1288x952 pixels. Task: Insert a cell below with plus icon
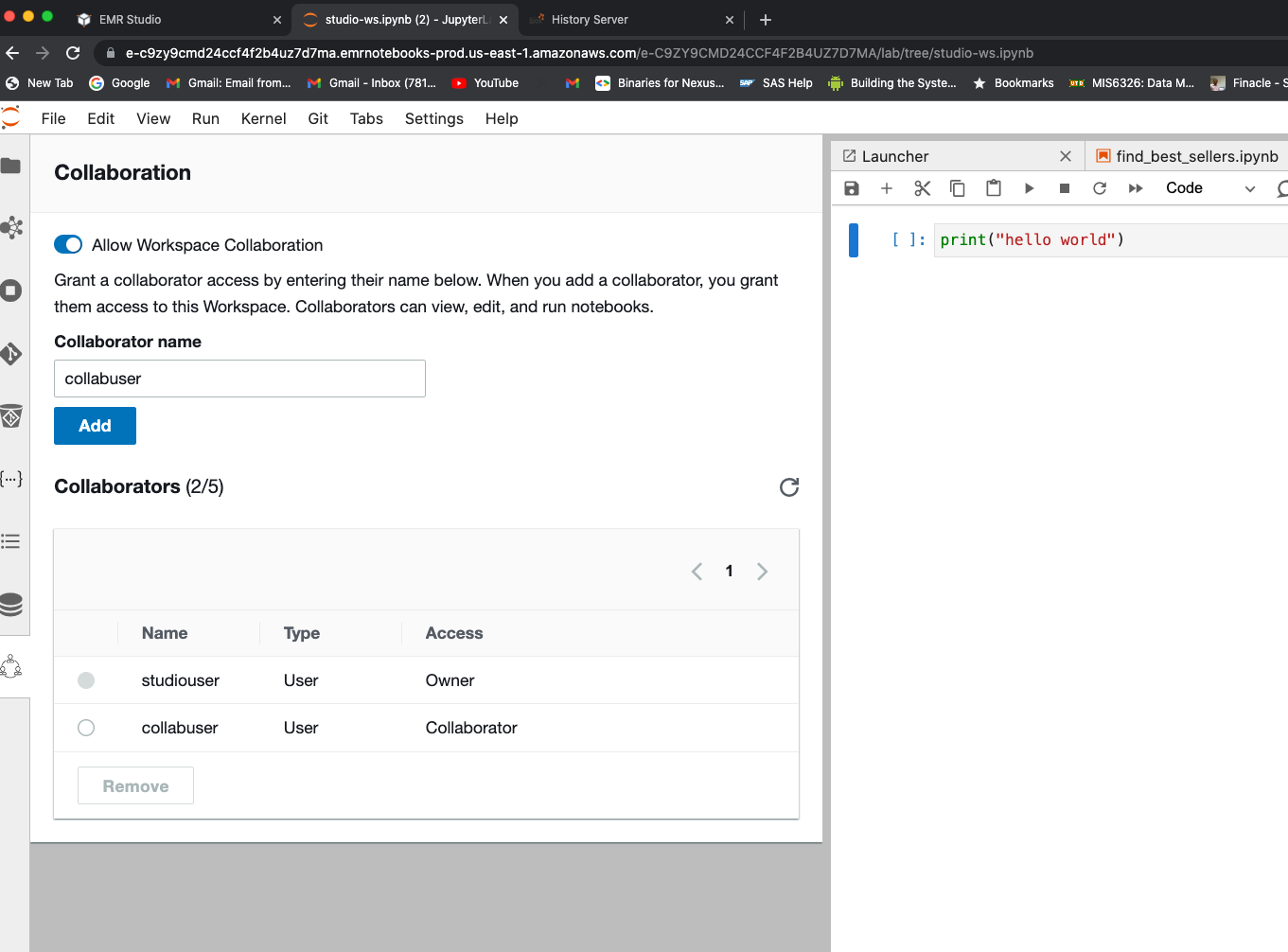[887, 188]
